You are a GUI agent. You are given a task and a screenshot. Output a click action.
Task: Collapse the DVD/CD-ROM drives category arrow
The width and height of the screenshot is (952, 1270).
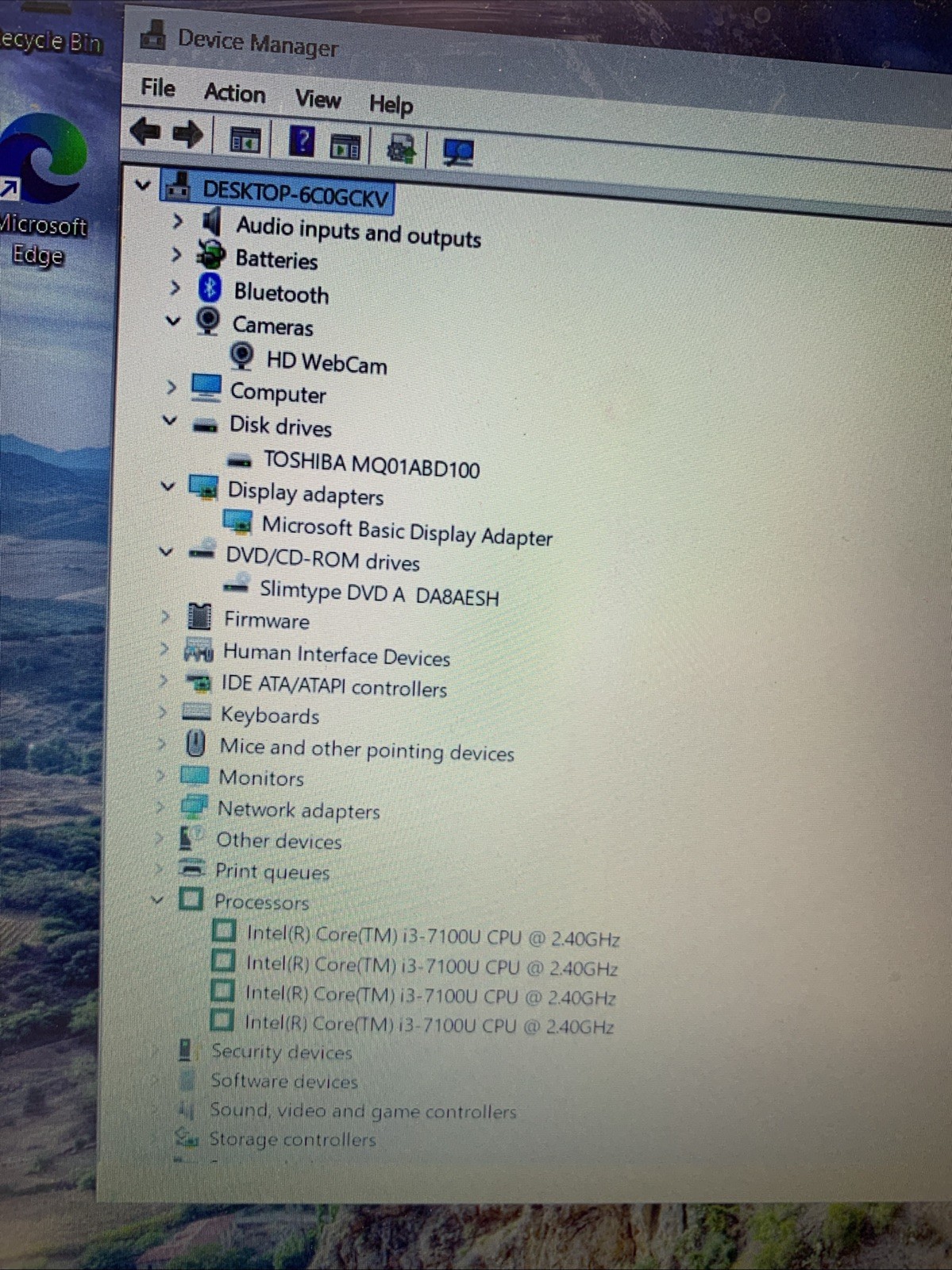coord(165,550)
